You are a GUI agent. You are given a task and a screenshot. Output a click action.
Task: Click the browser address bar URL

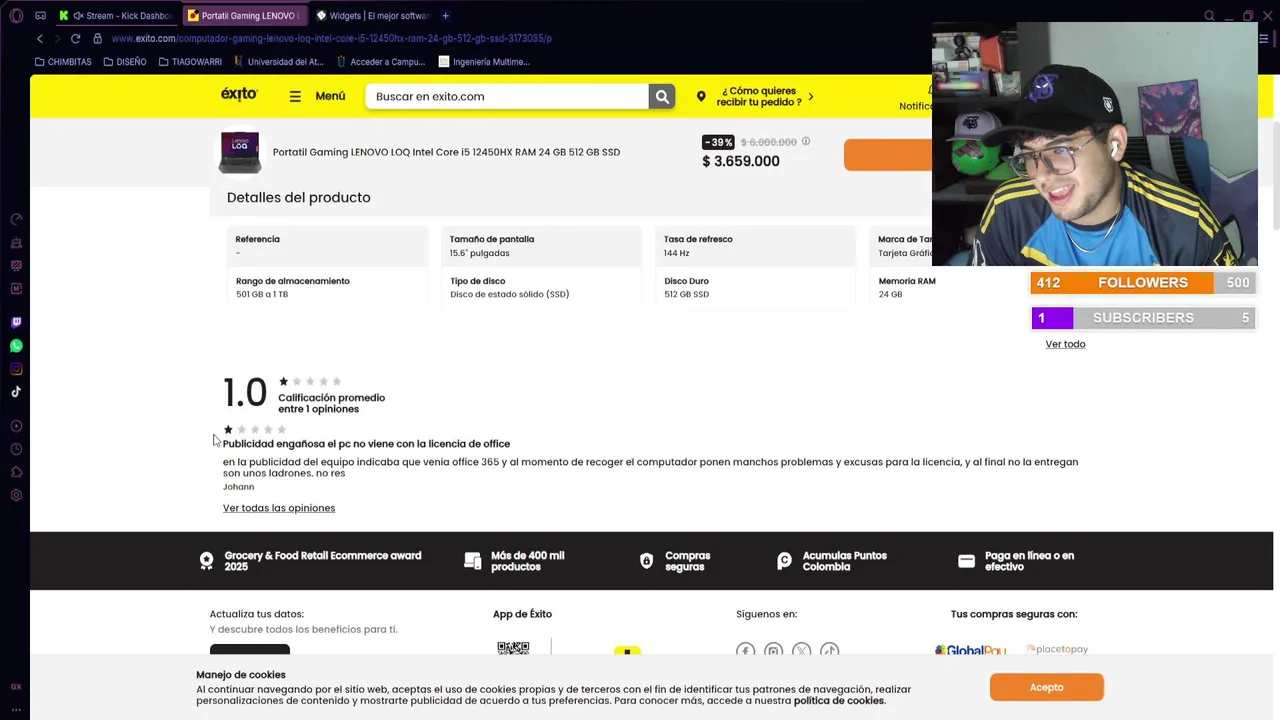point(332,38)
